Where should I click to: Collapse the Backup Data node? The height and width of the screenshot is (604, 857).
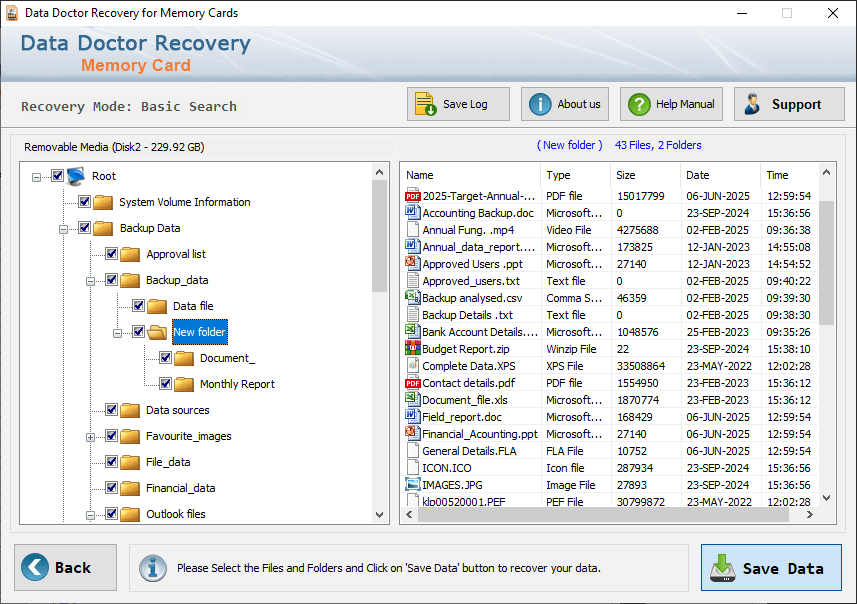(x=63, y=229)
